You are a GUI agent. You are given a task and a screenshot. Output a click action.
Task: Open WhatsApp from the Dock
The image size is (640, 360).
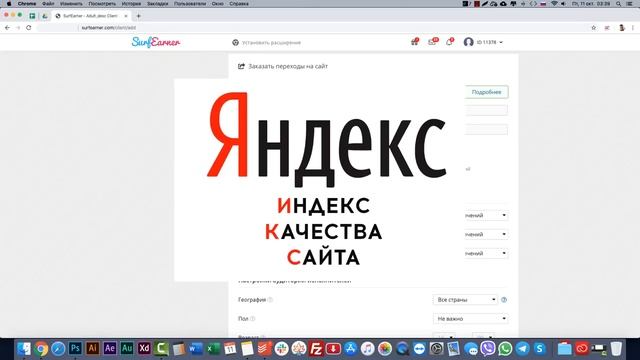(505, 349)
